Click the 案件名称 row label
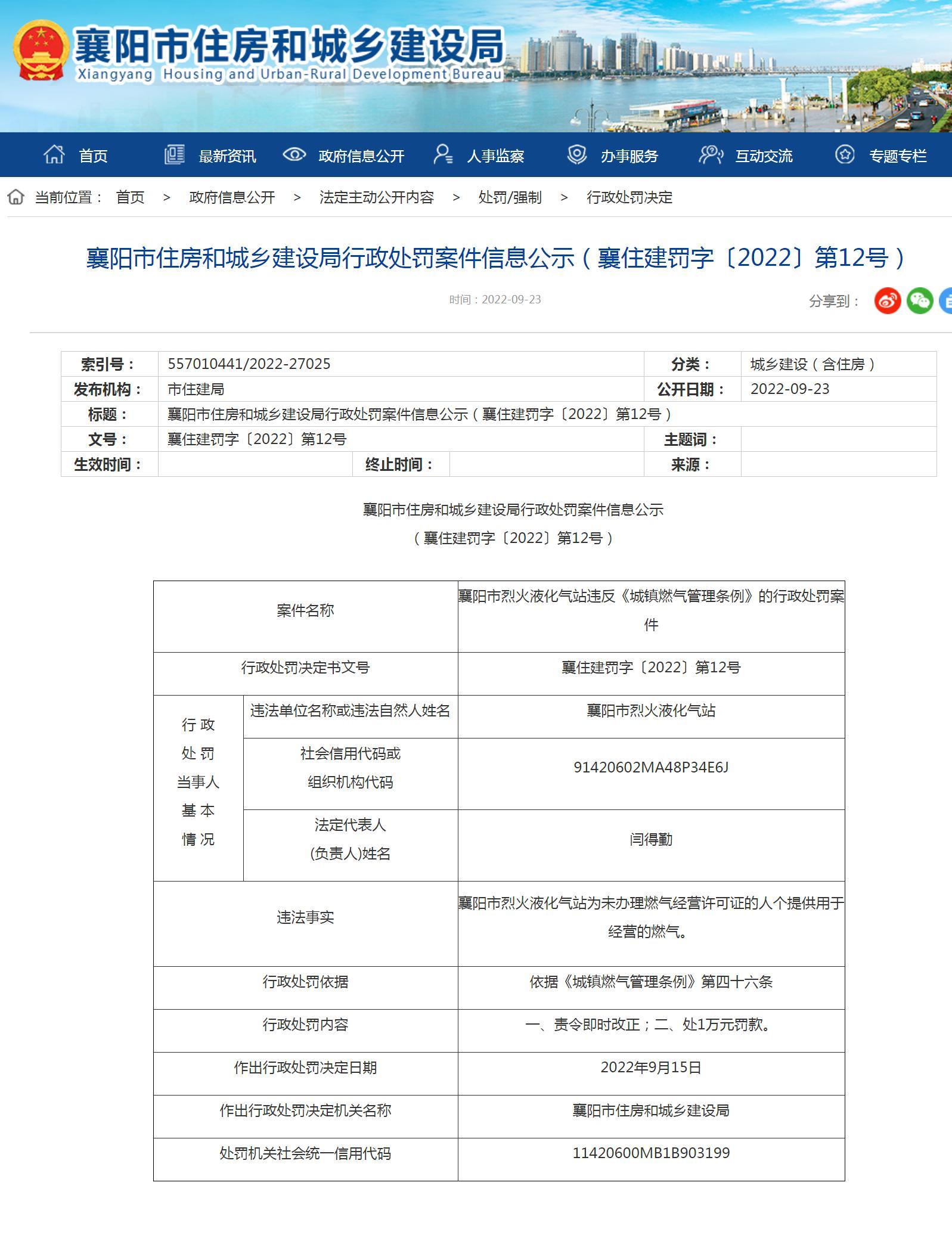Image resolution: width=952 pixels, height=1235 pixels. point(305,611)
